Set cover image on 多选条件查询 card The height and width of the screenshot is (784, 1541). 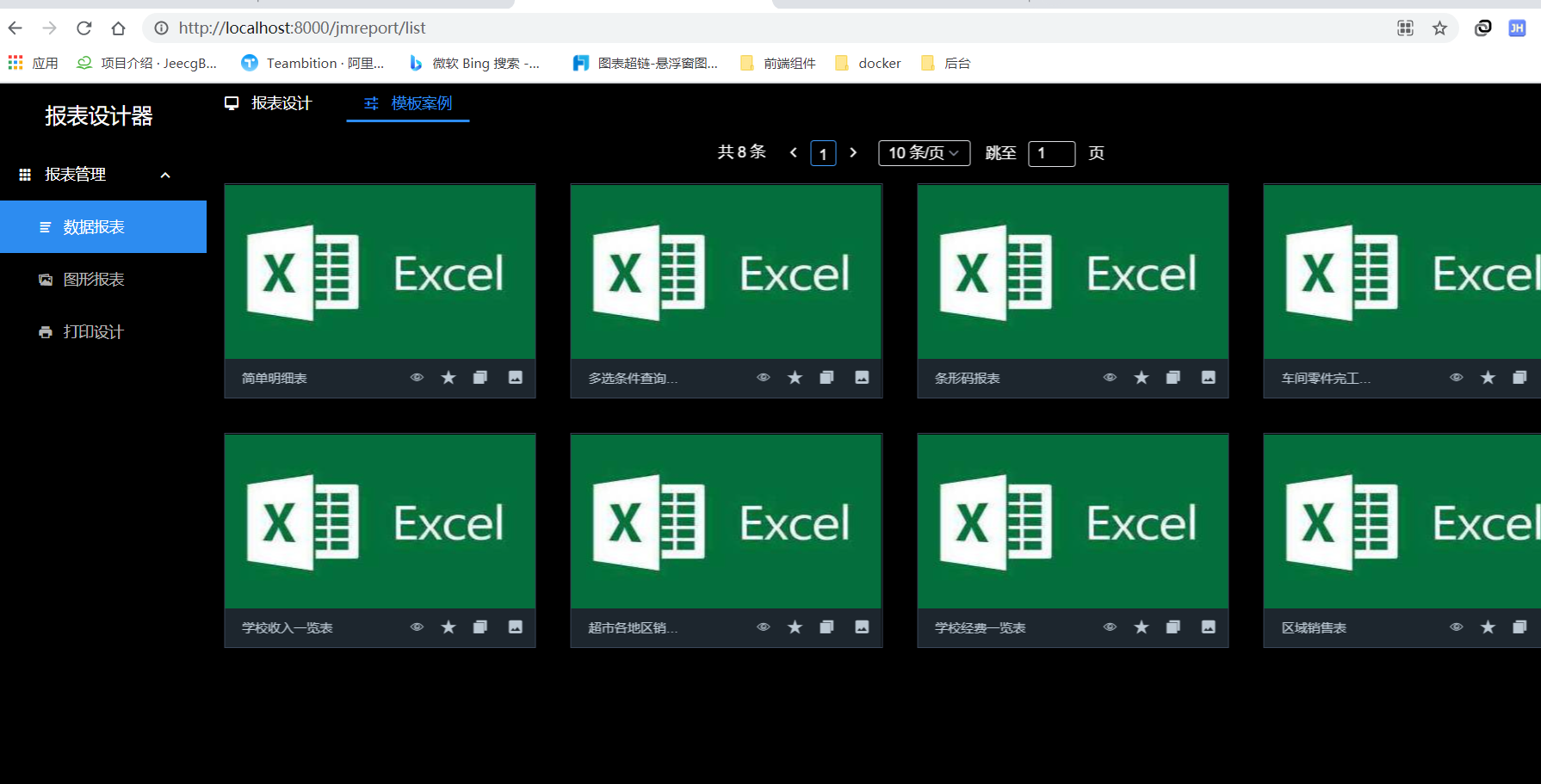point(862,378)
